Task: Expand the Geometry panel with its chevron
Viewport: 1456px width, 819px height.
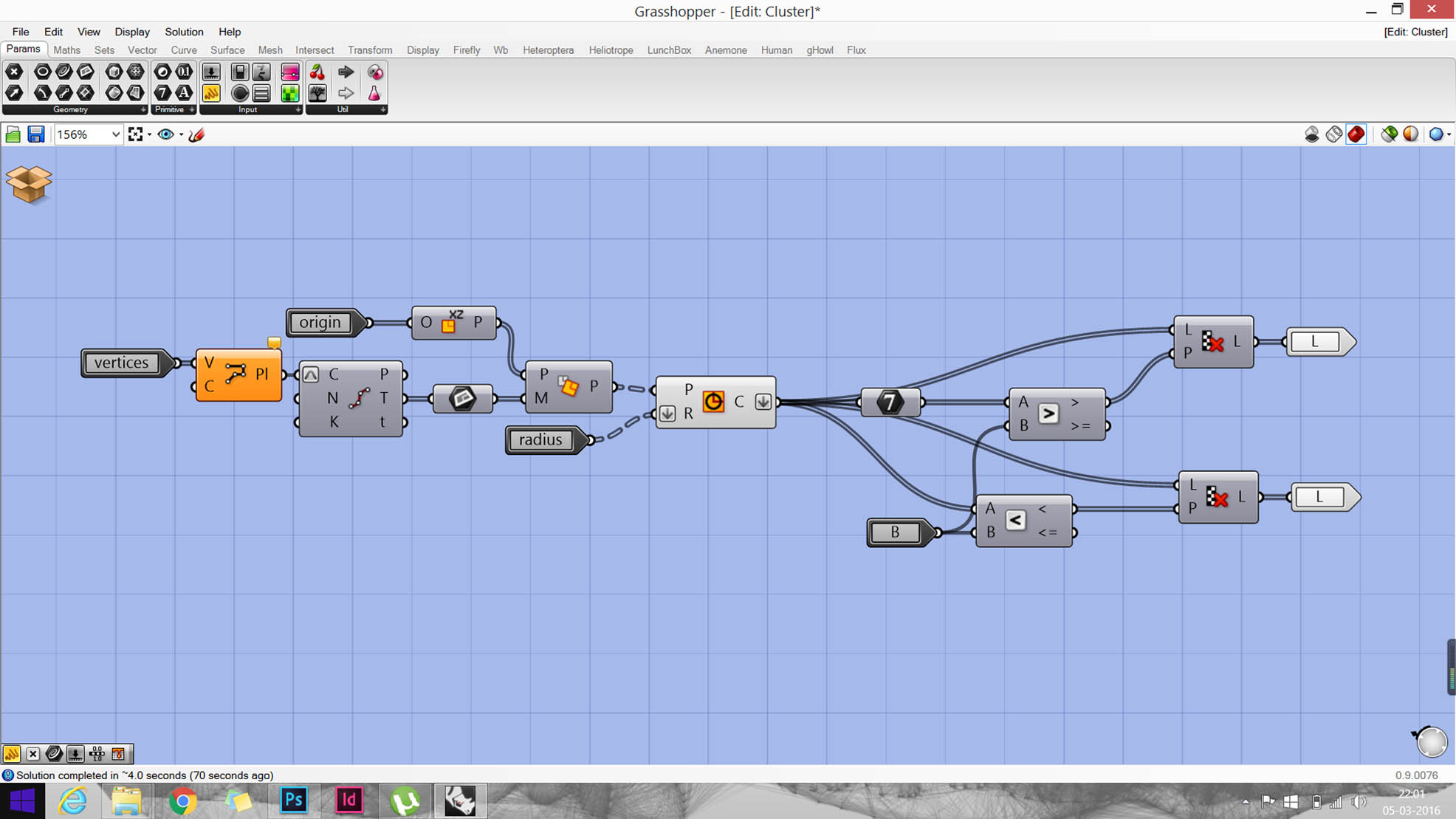Action: [143, 109]
